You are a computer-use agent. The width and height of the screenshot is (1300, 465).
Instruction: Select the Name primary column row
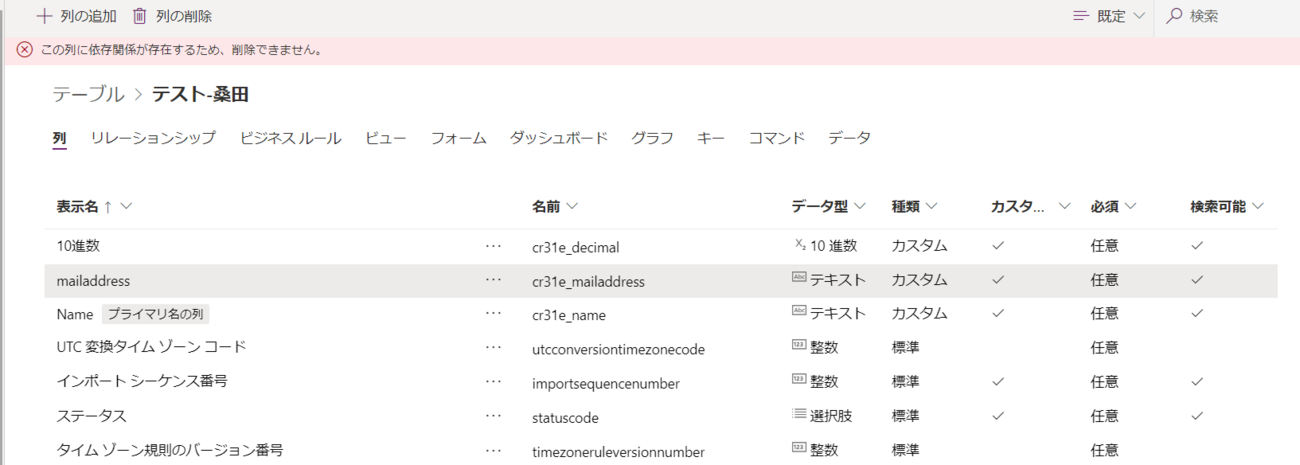[x=75, y=314]
